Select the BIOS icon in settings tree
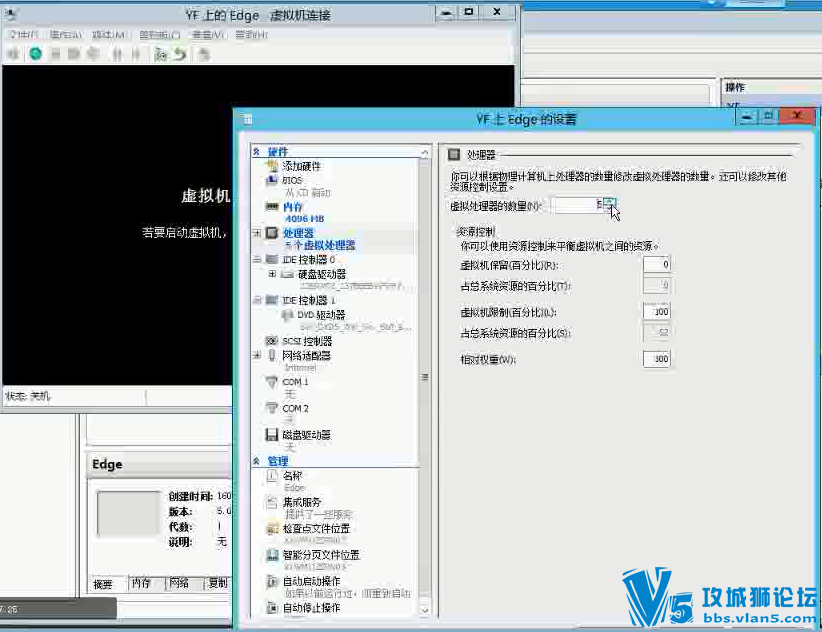 pos(272,180)
